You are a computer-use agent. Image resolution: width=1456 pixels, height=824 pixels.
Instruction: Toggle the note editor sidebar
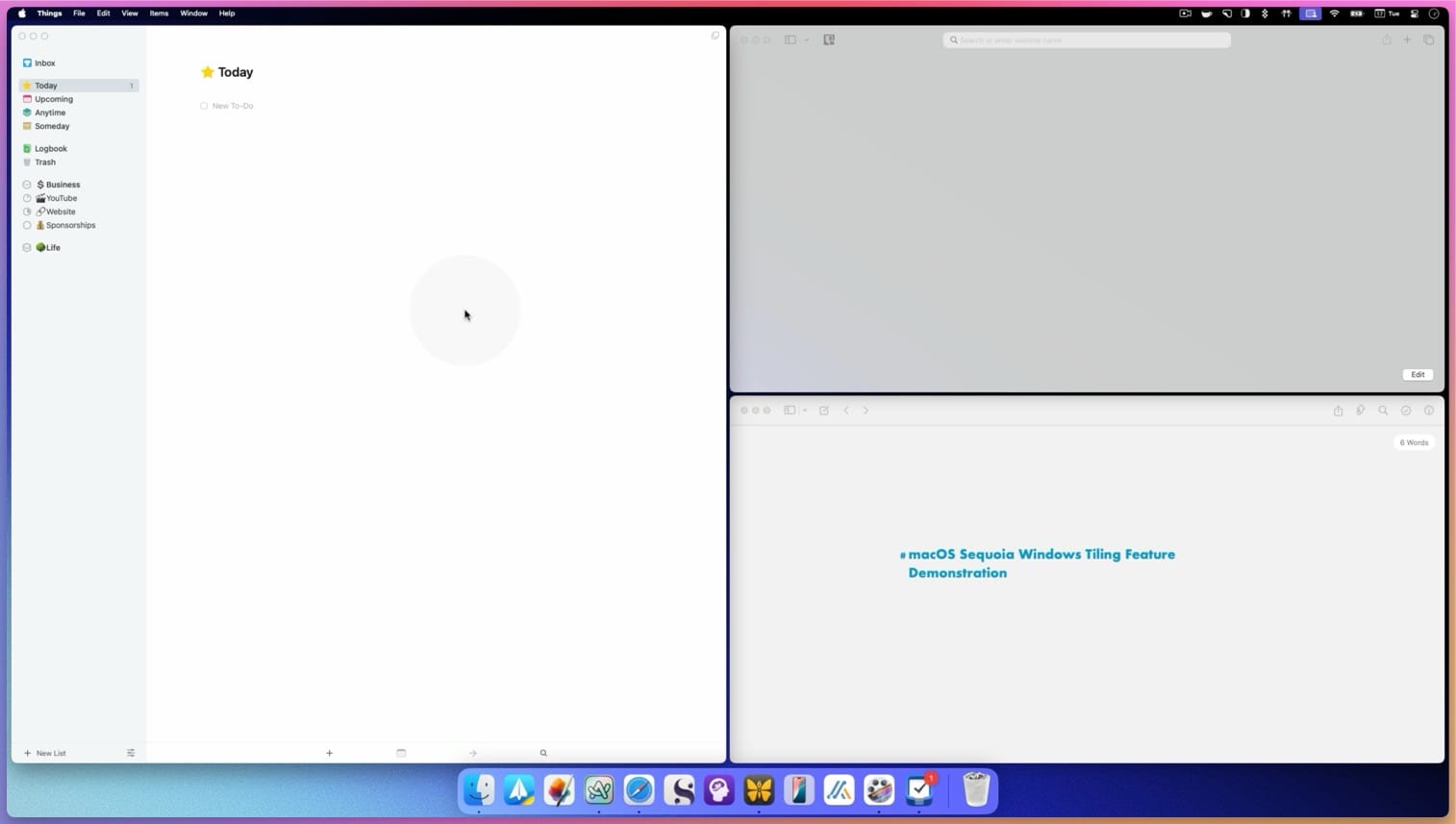[x=788, y=410]
